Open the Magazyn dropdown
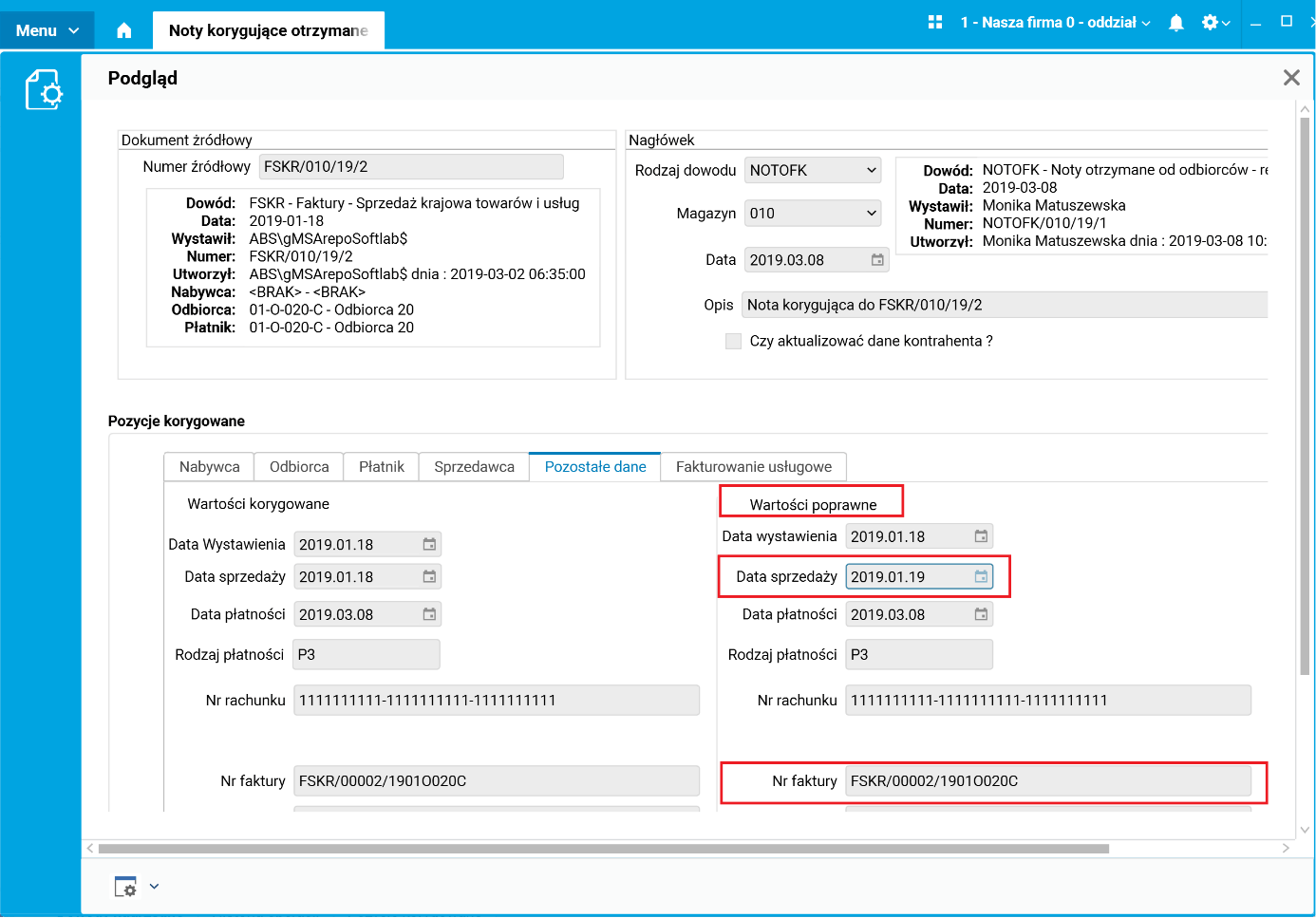This screenshot has height=918, width=1316. click(x=813, y=214)
